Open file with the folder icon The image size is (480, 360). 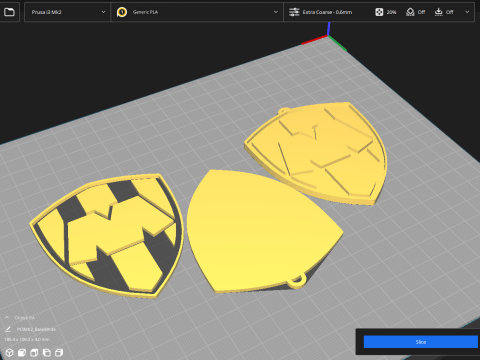9,12
